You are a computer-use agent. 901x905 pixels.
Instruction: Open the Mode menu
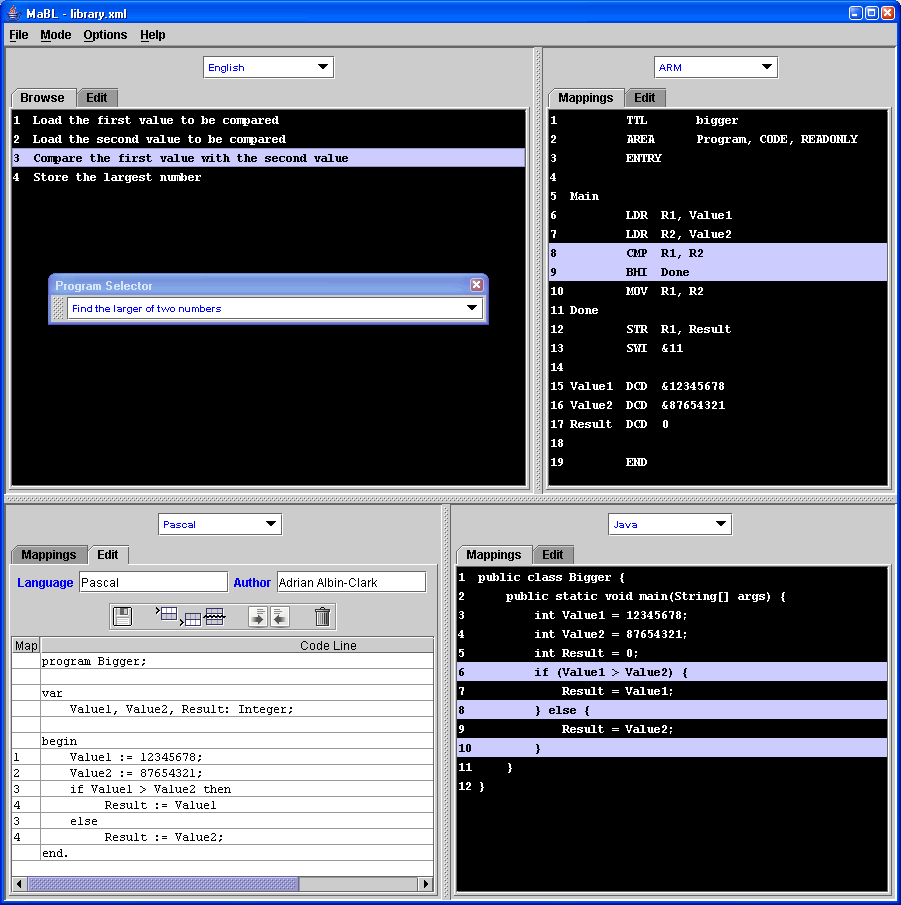coord(56,35)
